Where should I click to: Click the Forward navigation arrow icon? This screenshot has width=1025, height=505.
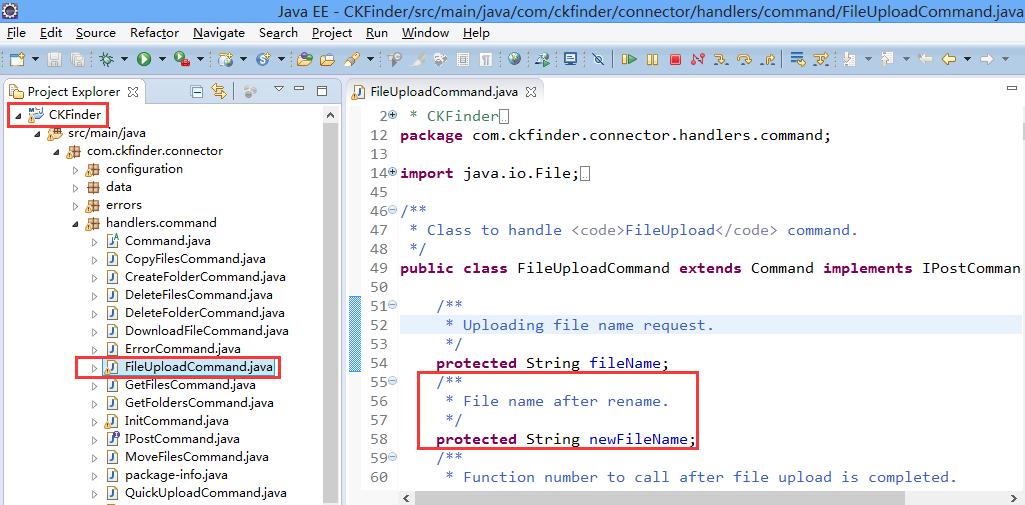click(986, 59)
